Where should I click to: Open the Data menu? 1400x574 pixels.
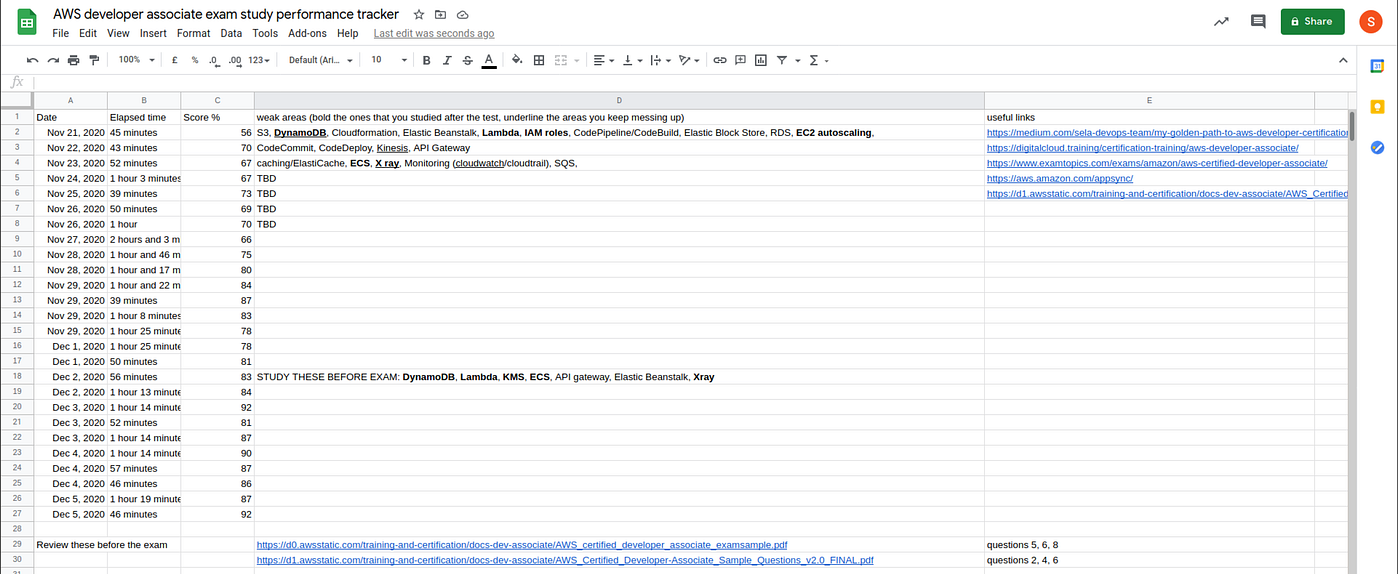click(x=231, y=33)
